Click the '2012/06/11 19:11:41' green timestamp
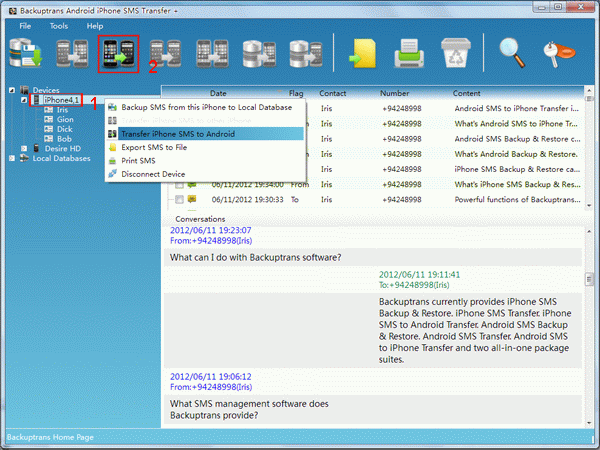The height and width of the screenshot is (450, 600). pyautogui.click(x=419, y=274)
